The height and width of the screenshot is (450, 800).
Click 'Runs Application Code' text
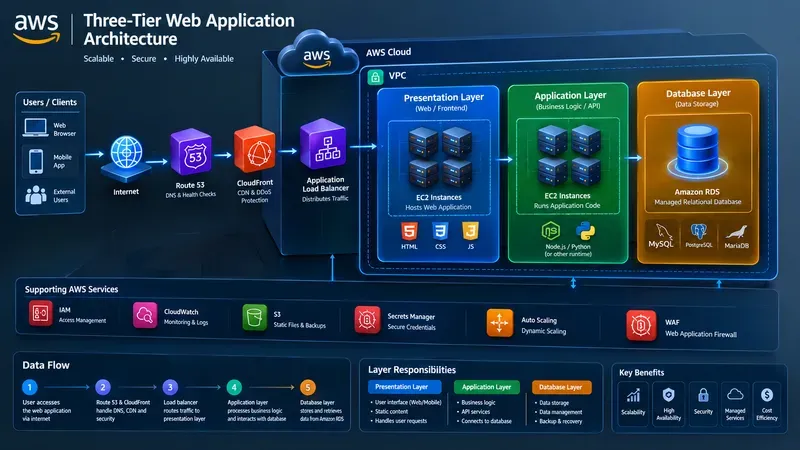coord(567,206)
